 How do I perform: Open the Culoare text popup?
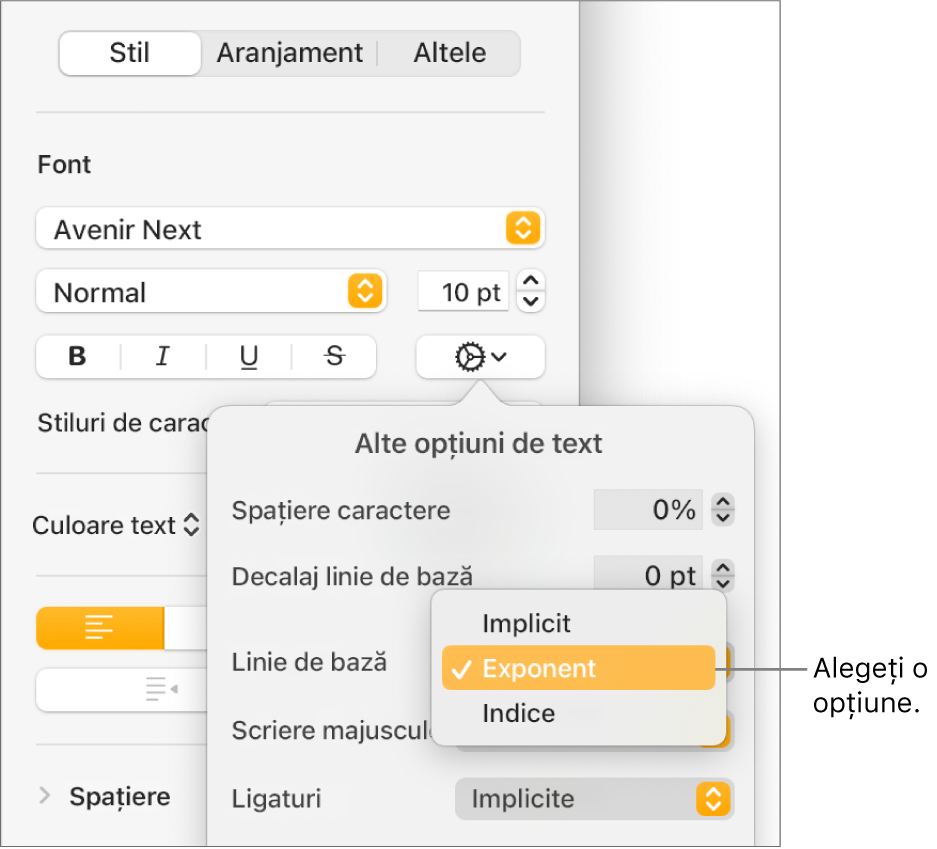click(116, 525)
